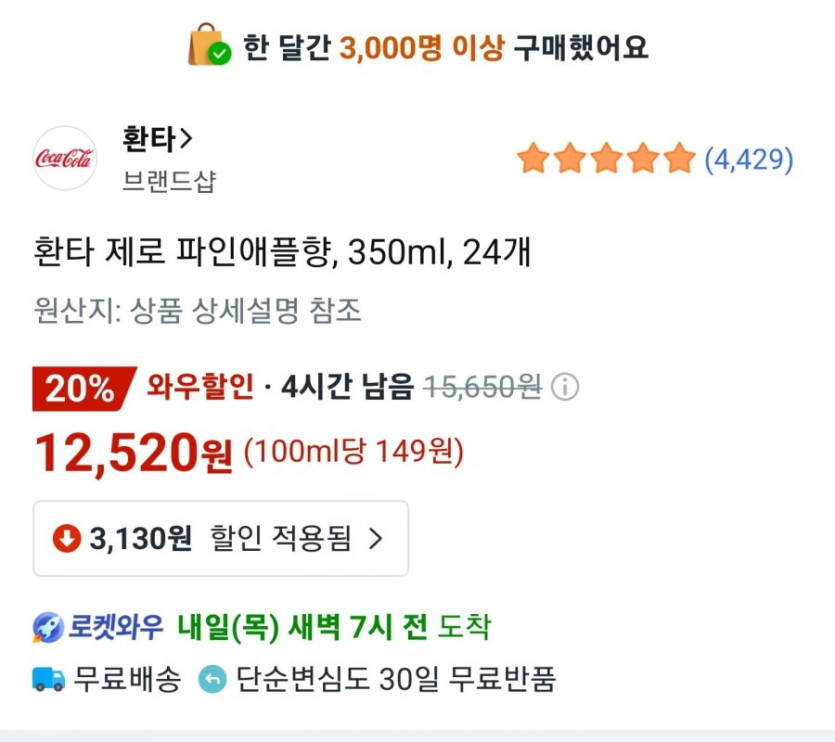
Task: Open the 환타 brand shop link
Action: coord(147,140)
